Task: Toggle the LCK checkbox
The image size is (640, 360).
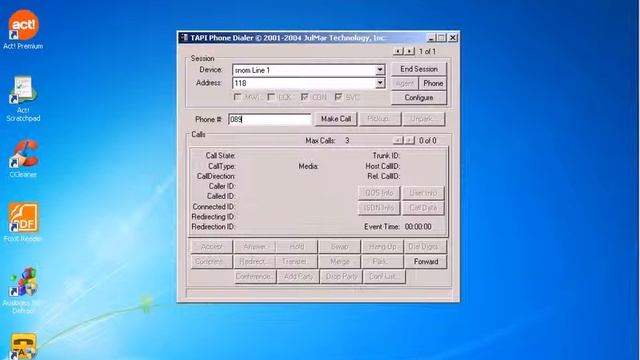Action: 271,97
